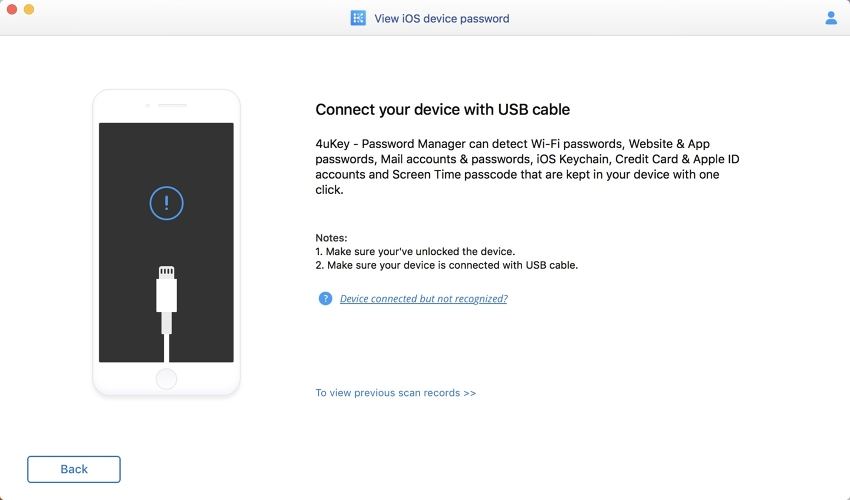This screenshot has width=850, height=500.
Task: Open 'To view previous scan records' link
Action: tap(396, 393)
